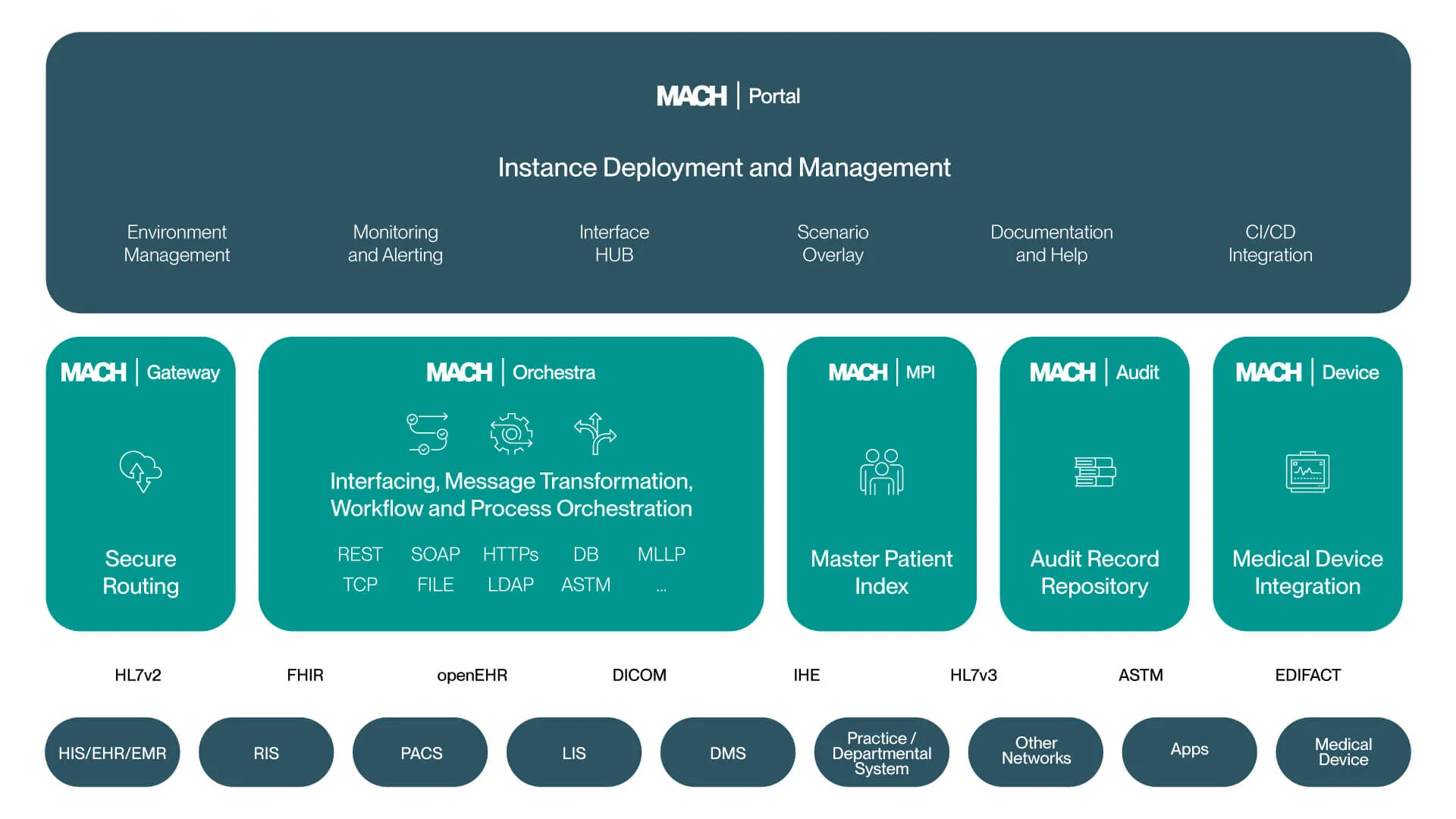Click the DB protocol label
The width and height of the screenshot is (1456, 819).
pyautogui.click(x=586, y=554)
